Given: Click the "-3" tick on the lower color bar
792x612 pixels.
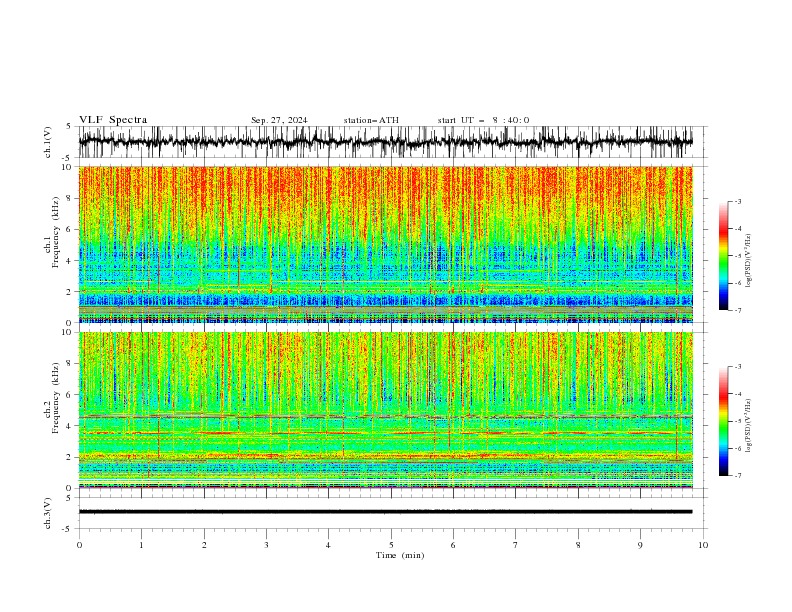Looking at the screenshot, I should pos(737,367).
